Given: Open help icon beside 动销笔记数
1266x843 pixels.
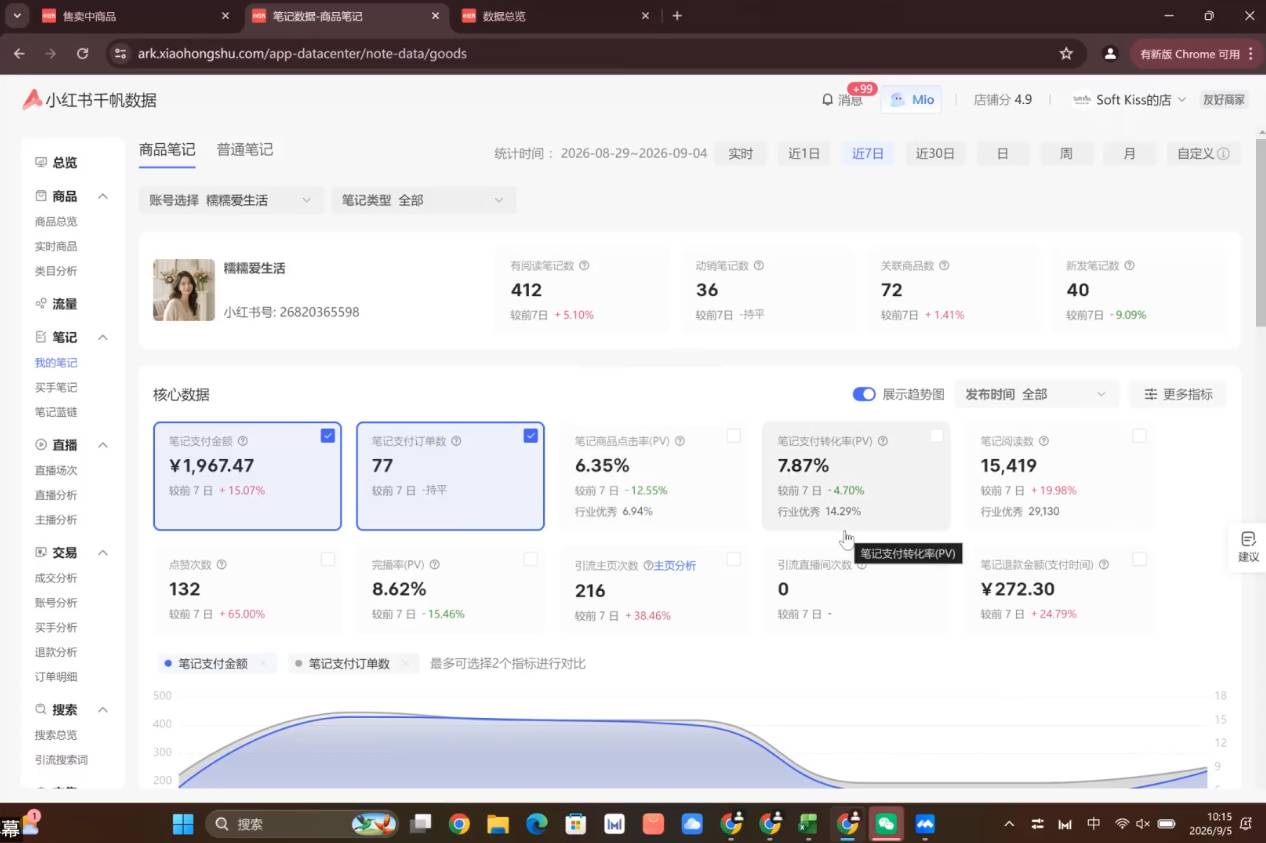Looking at the screenshot, I should pyautogui.click(x=759, y=266).
